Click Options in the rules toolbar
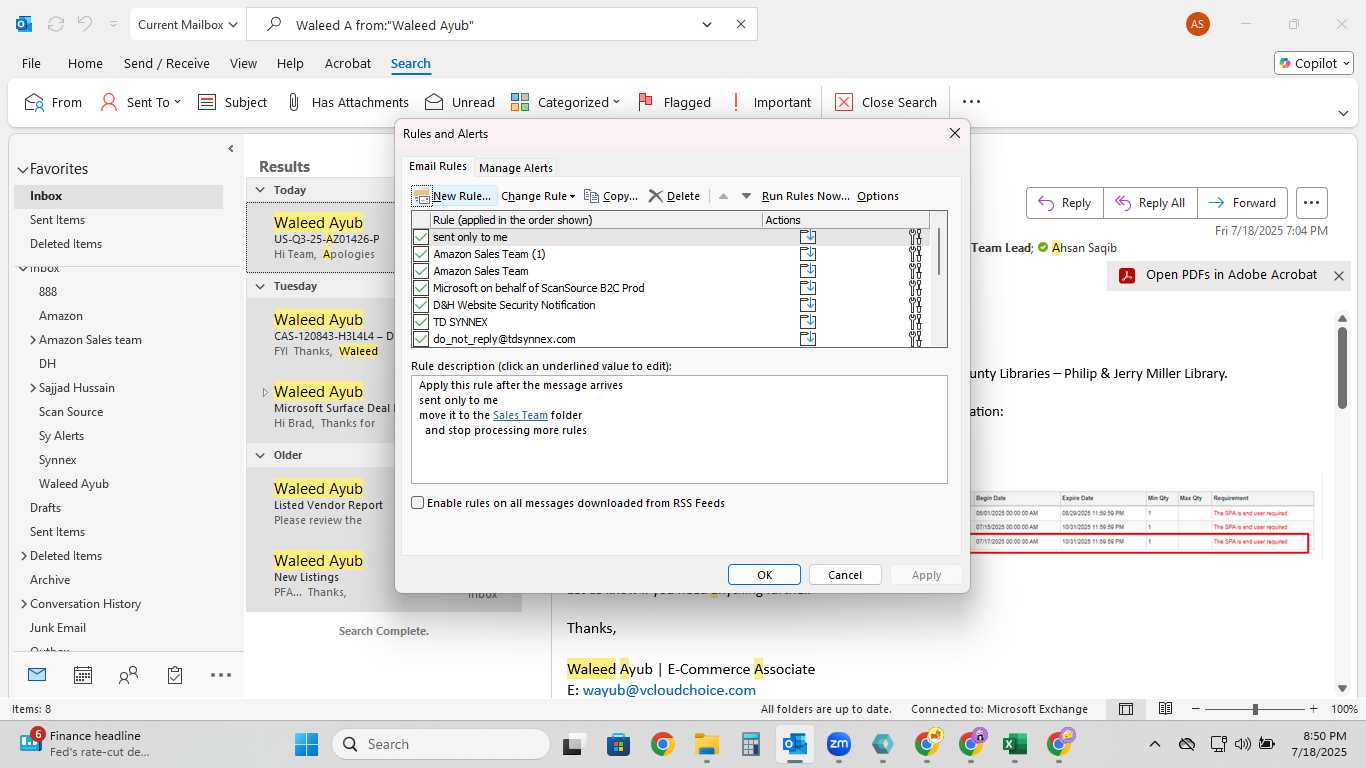Screen dimensions: 1366x768 (x=878, y=196)
